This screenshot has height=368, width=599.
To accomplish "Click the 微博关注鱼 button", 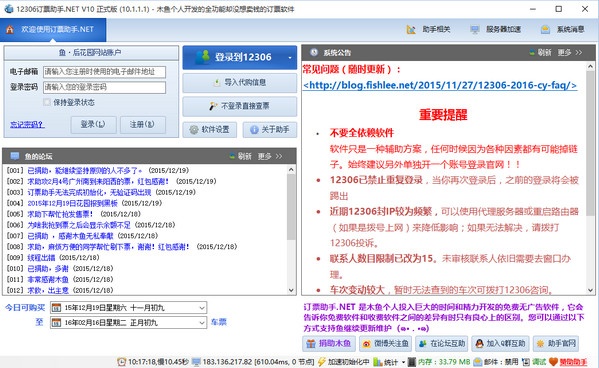I will point(385,344).
